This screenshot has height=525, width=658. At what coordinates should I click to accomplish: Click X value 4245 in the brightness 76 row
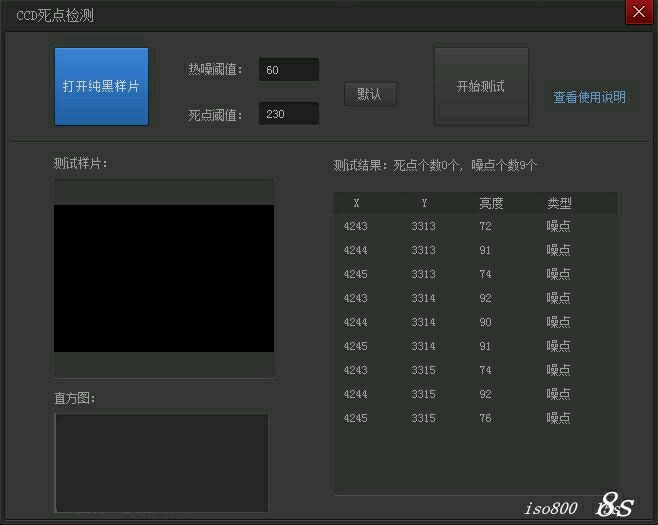tap(355, 418)
